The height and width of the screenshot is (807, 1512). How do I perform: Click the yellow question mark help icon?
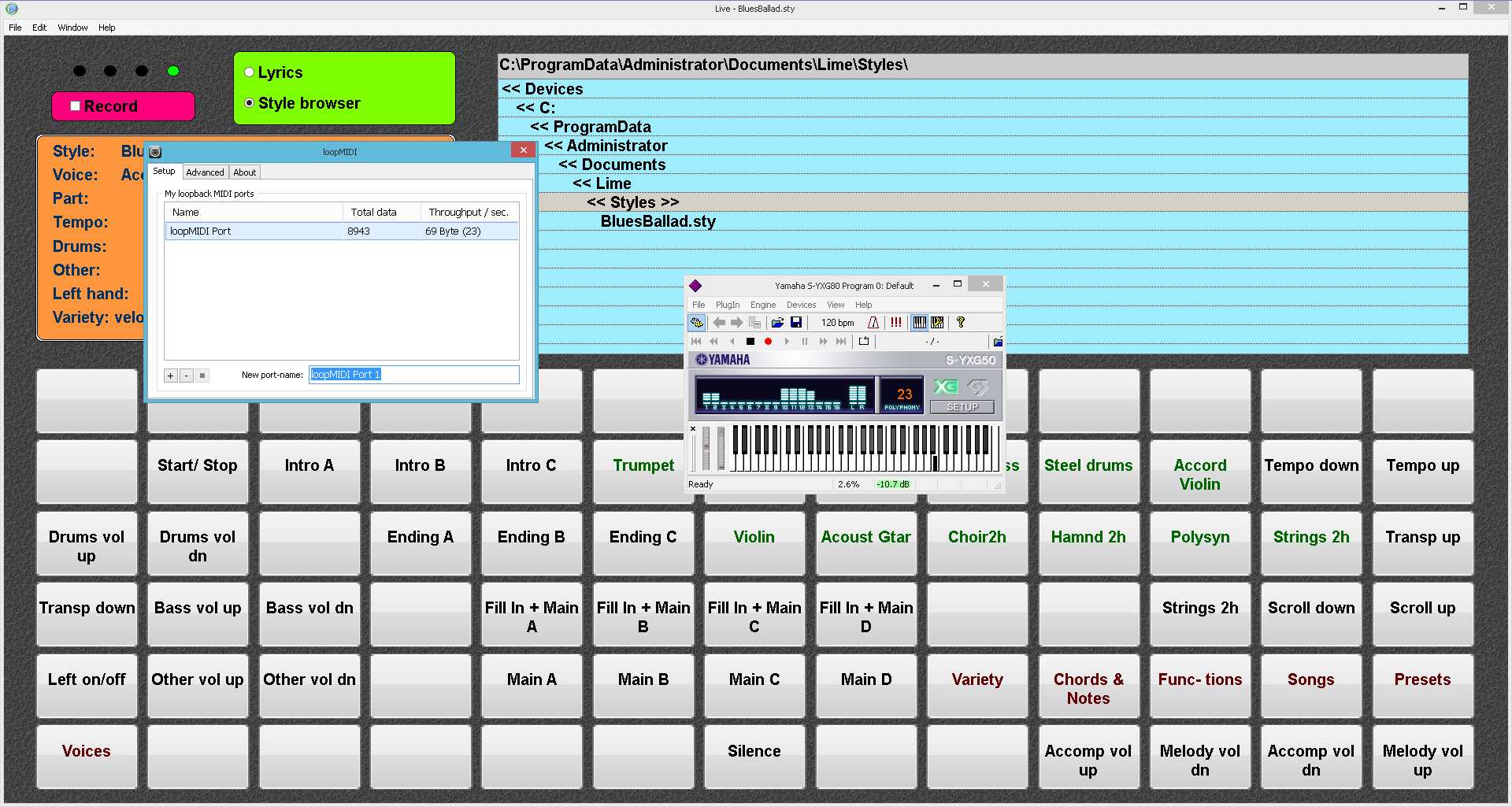961,323
